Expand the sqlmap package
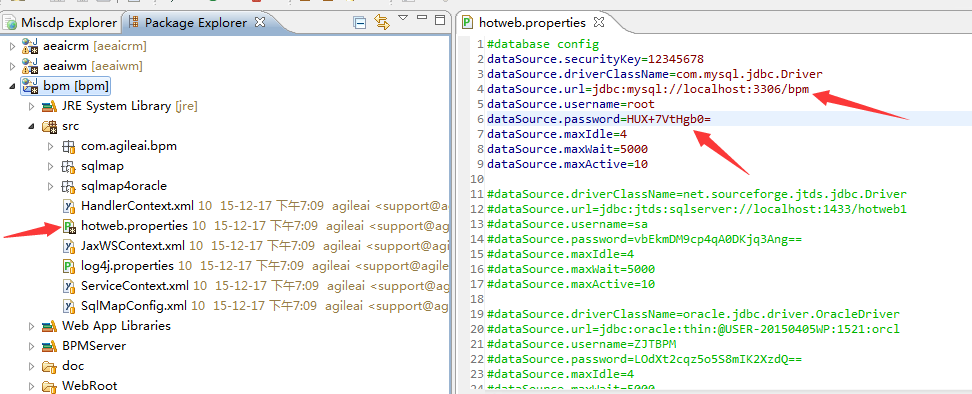Screen dimensions: 972x394 pos(51,166)
